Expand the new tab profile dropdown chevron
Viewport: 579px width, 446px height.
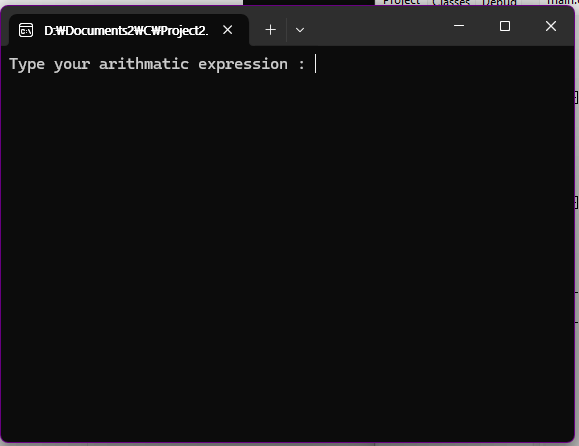click(x=300, y=30)
